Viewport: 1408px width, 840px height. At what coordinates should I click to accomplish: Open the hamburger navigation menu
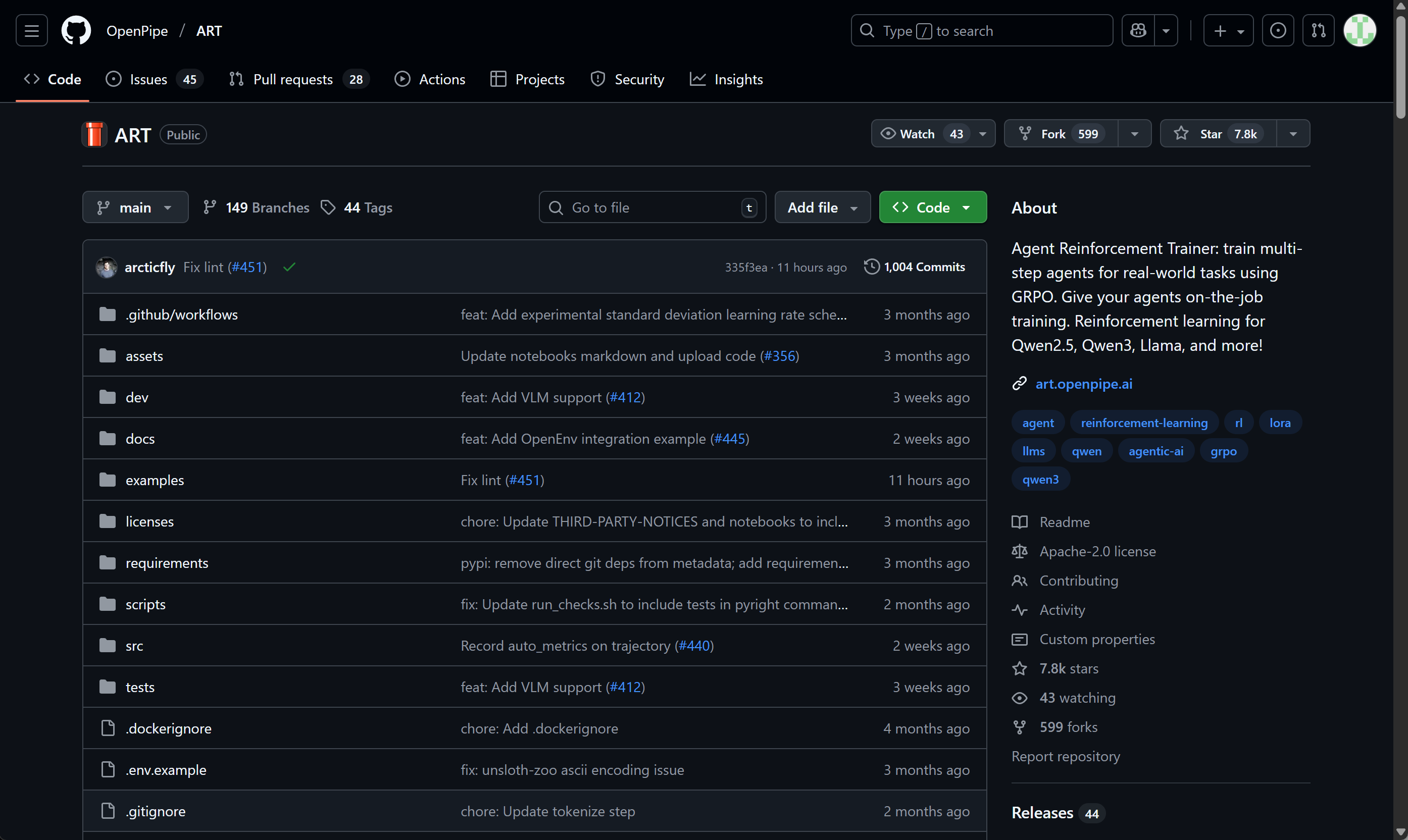click(32, 31)
